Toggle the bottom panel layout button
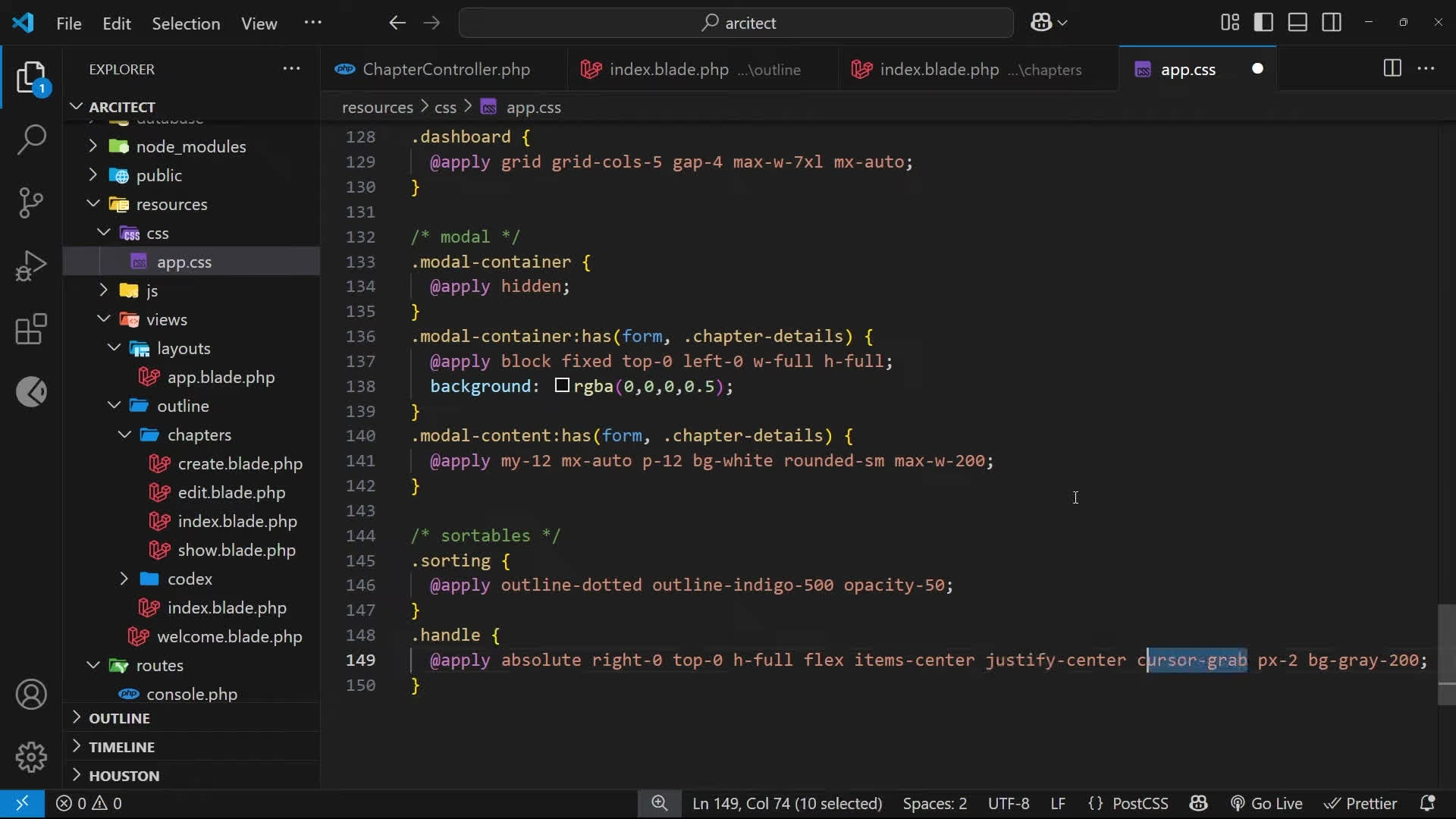 [1298, 23]
